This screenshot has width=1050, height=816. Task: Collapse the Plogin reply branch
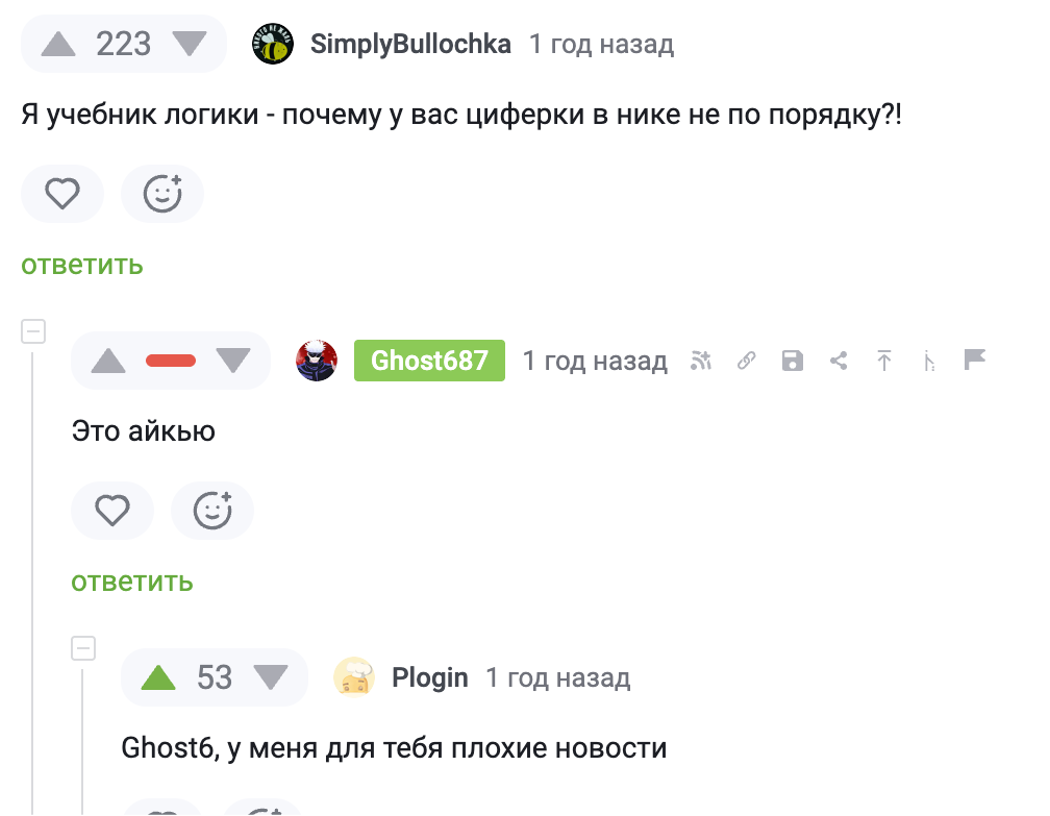(84, 649)
